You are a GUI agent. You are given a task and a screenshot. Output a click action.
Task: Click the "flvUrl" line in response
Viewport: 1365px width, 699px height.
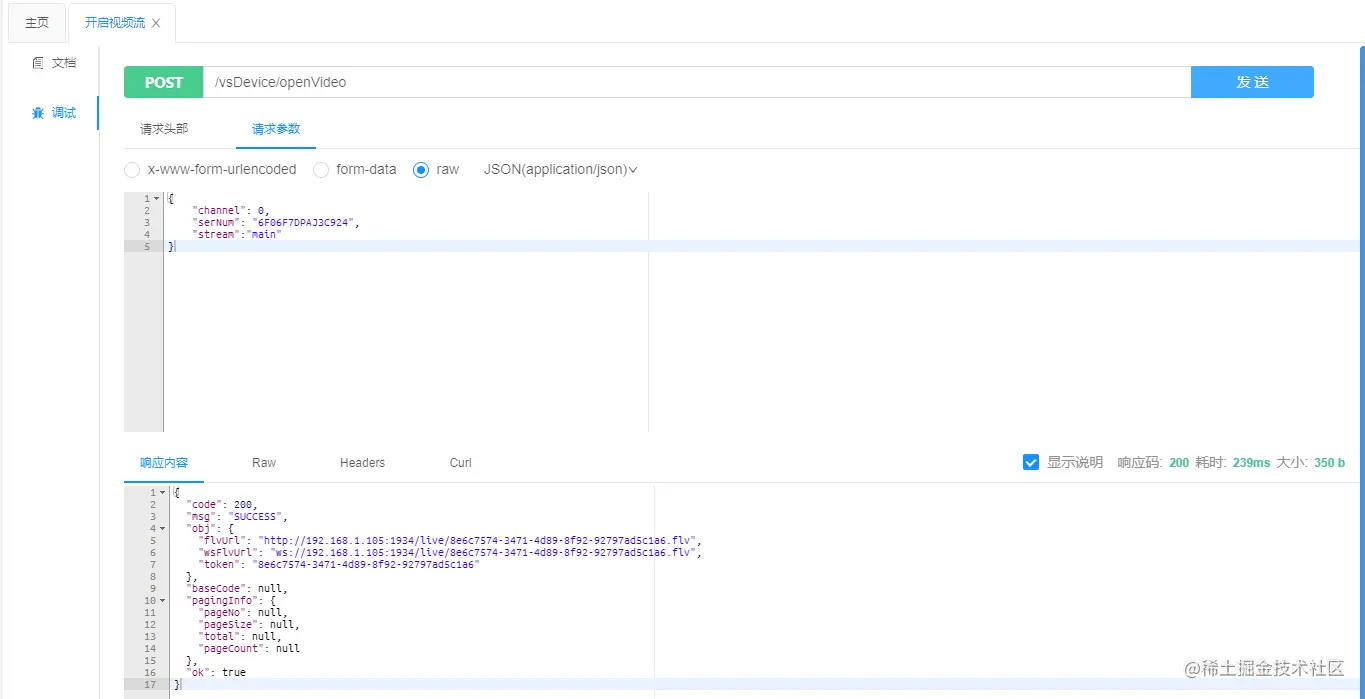(450, 540)
